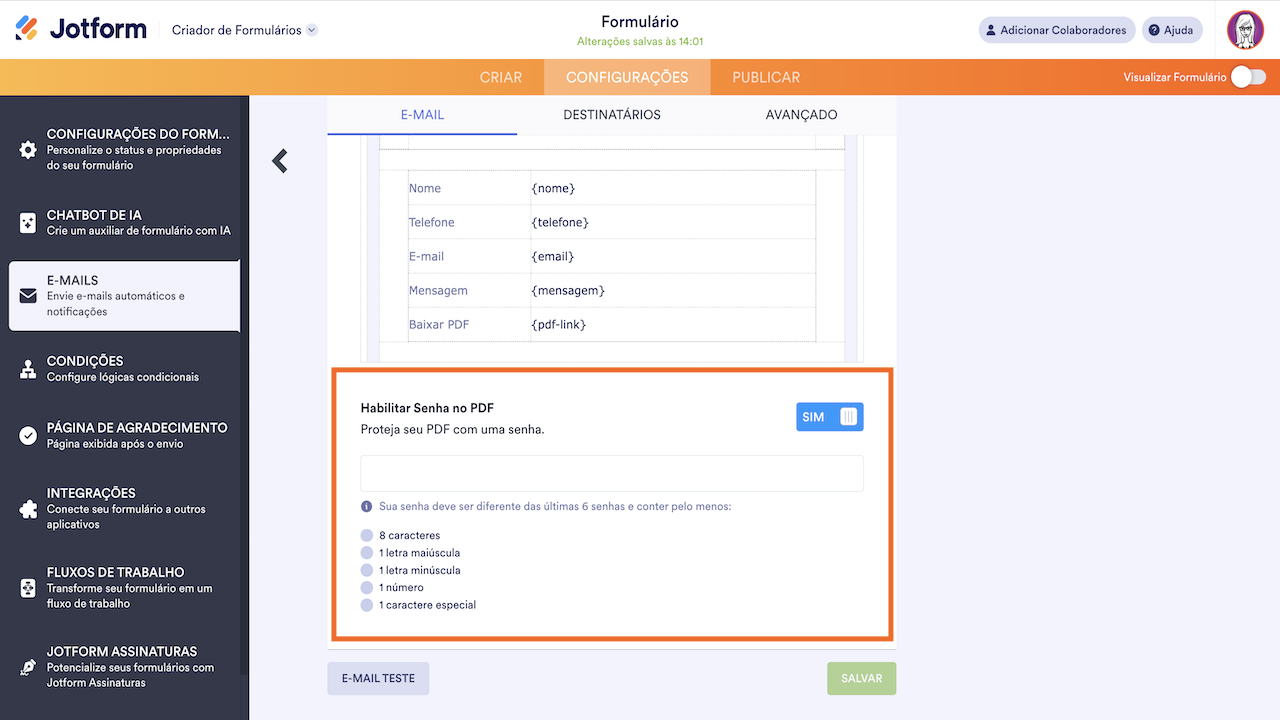Switch to the Destinatários tab
Image resolution: width=1280 pixels, height=720 pixels.
(x=612, y=115)
